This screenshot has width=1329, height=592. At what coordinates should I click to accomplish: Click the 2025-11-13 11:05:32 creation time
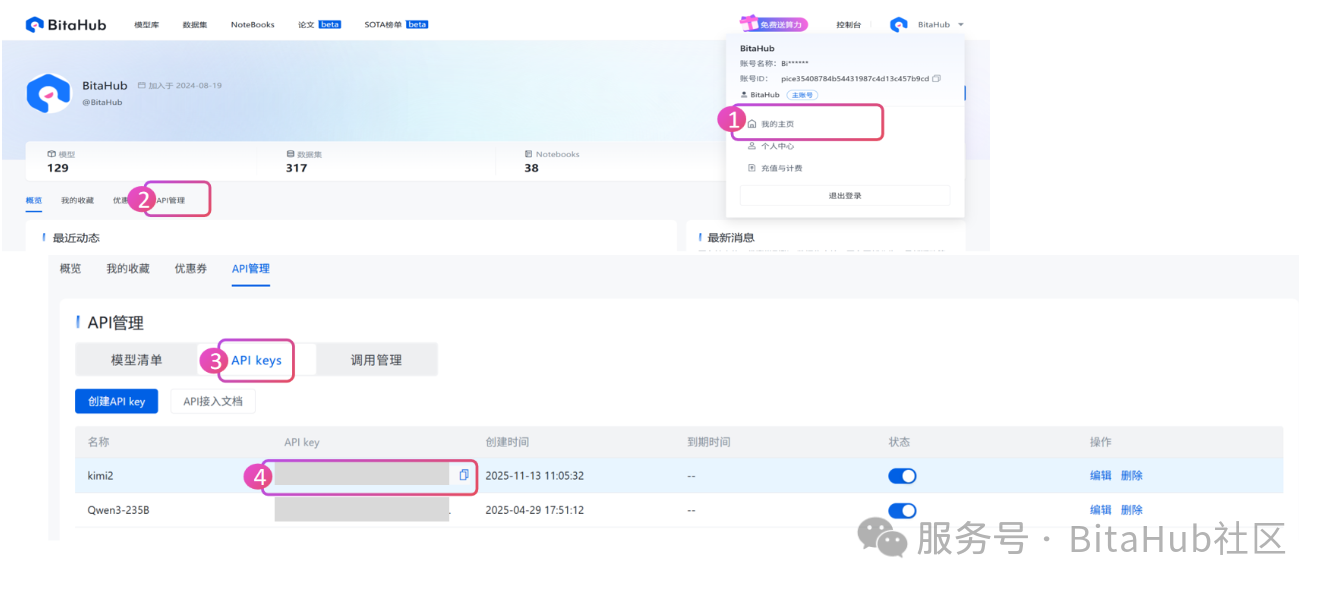(535, 476)
